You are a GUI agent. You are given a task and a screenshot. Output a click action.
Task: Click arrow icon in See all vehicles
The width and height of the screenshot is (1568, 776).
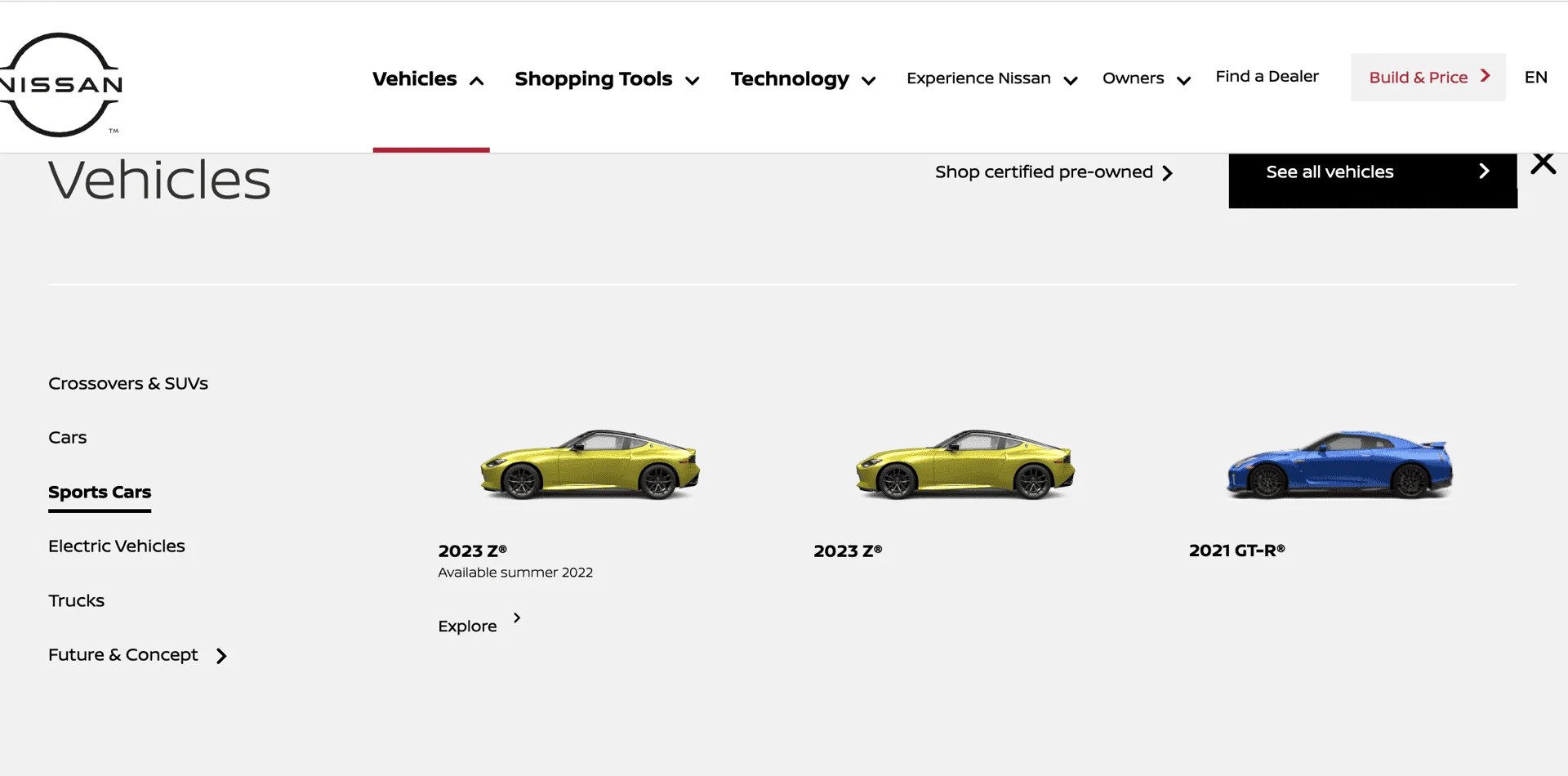(x=1484, y=171)
